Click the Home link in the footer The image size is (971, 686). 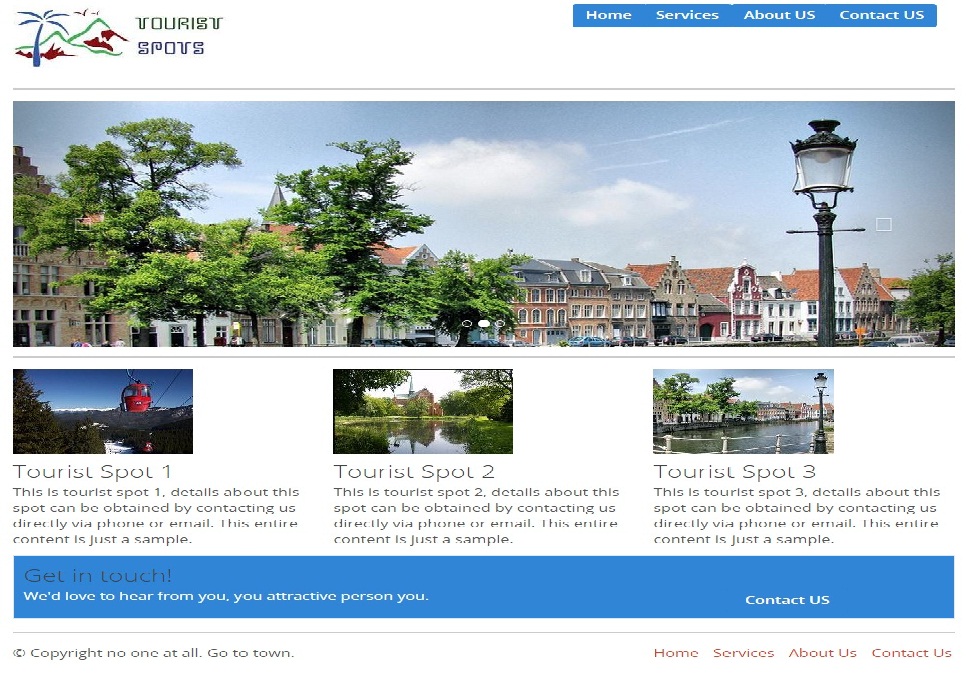click(675, 652)
